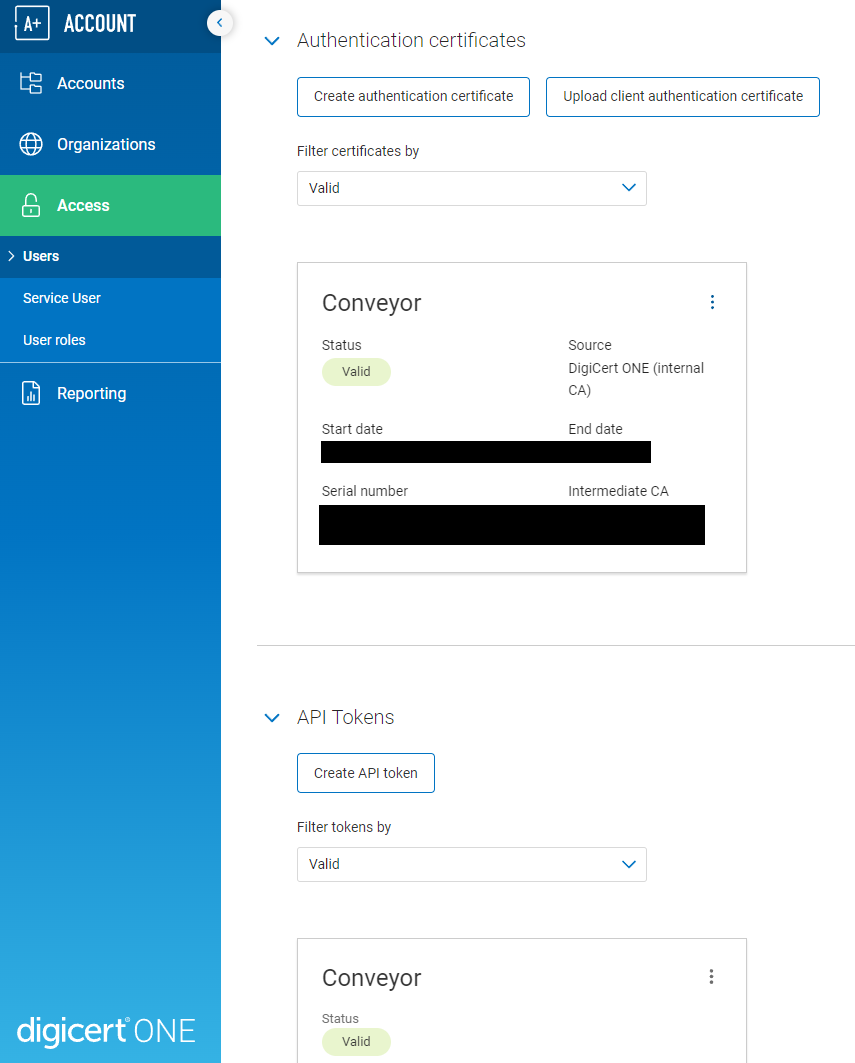This screenshot has width=855, height=1063.
Task: Select Service User in the sidebar
Action: click(61, 298)
